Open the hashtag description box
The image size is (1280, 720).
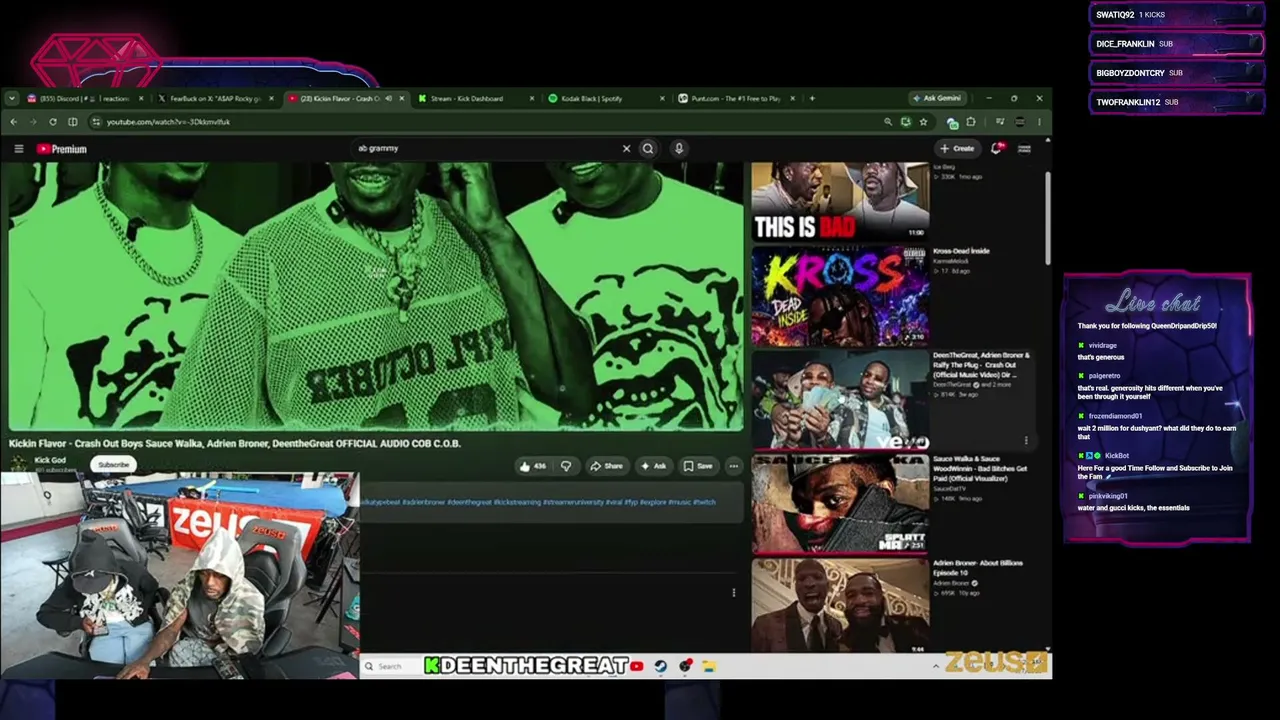(552, 502)
